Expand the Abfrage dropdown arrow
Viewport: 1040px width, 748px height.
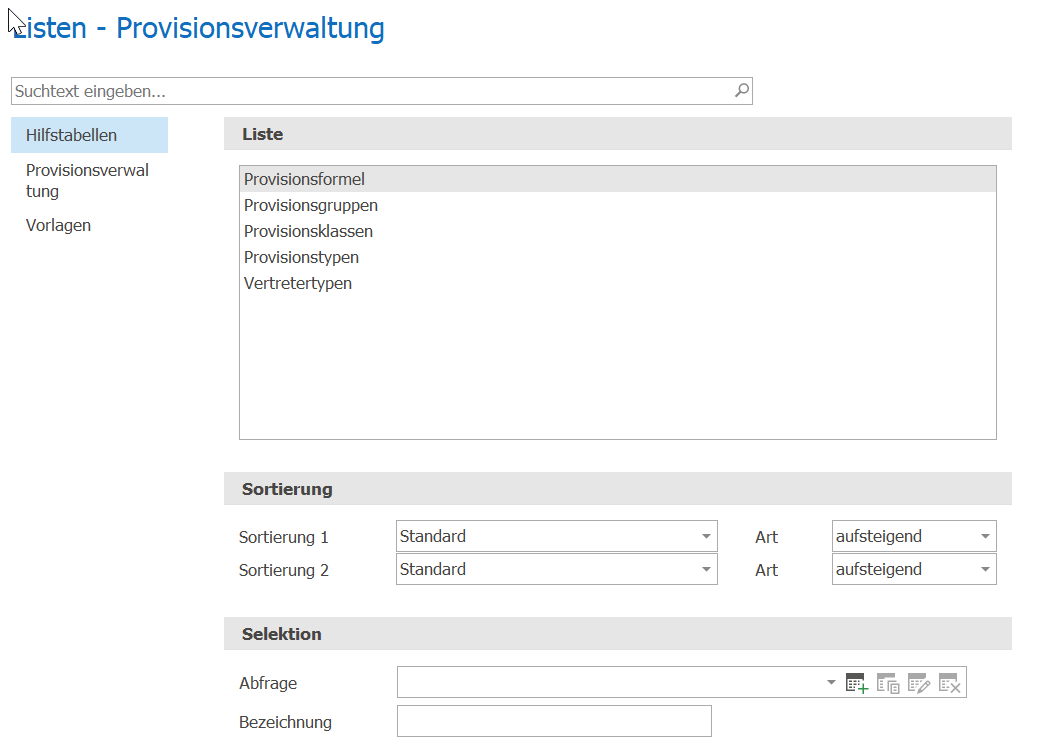point(831,682)
